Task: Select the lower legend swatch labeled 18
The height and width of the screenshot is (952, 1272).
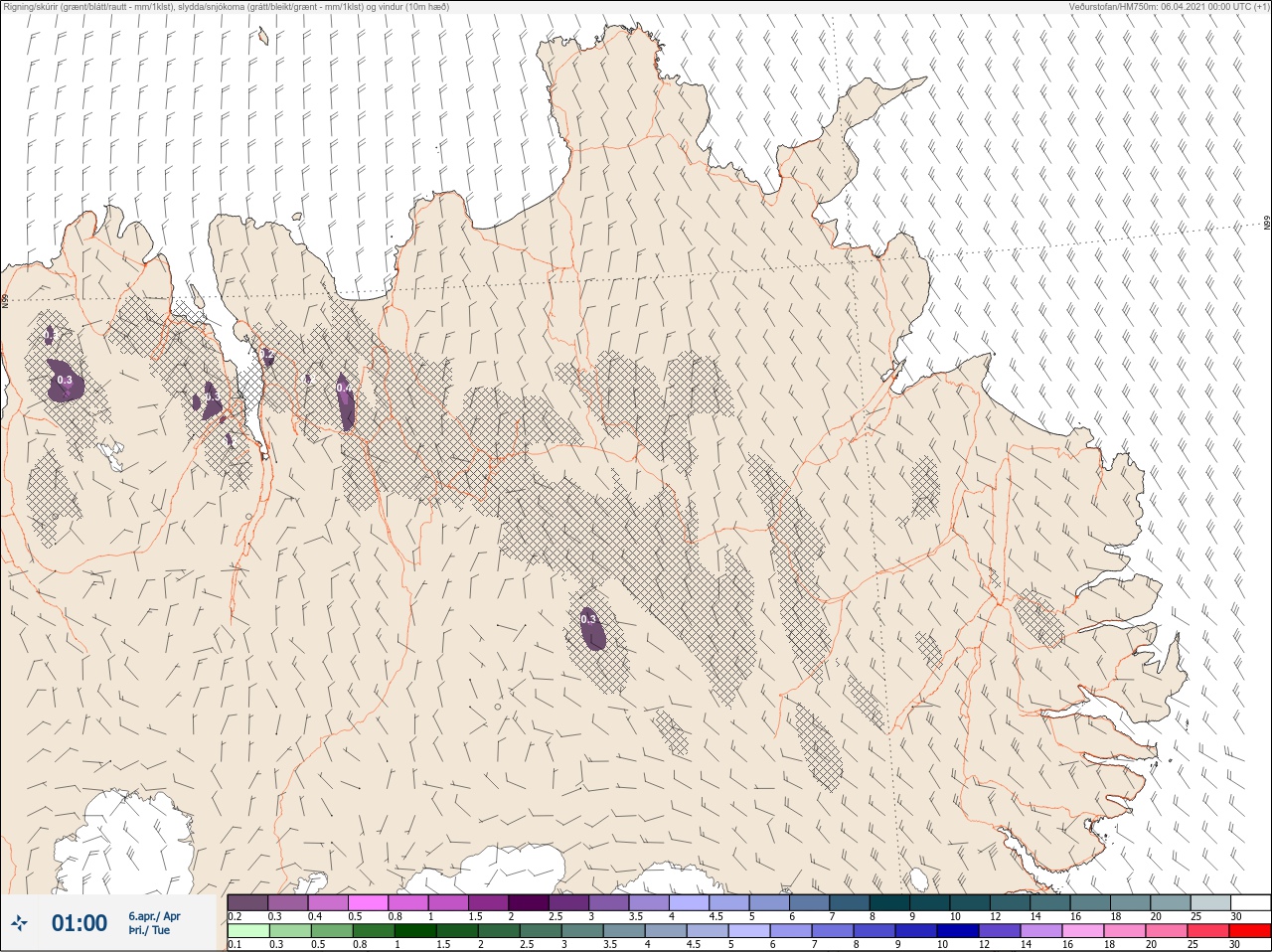Action: (x=1125, y=931)
